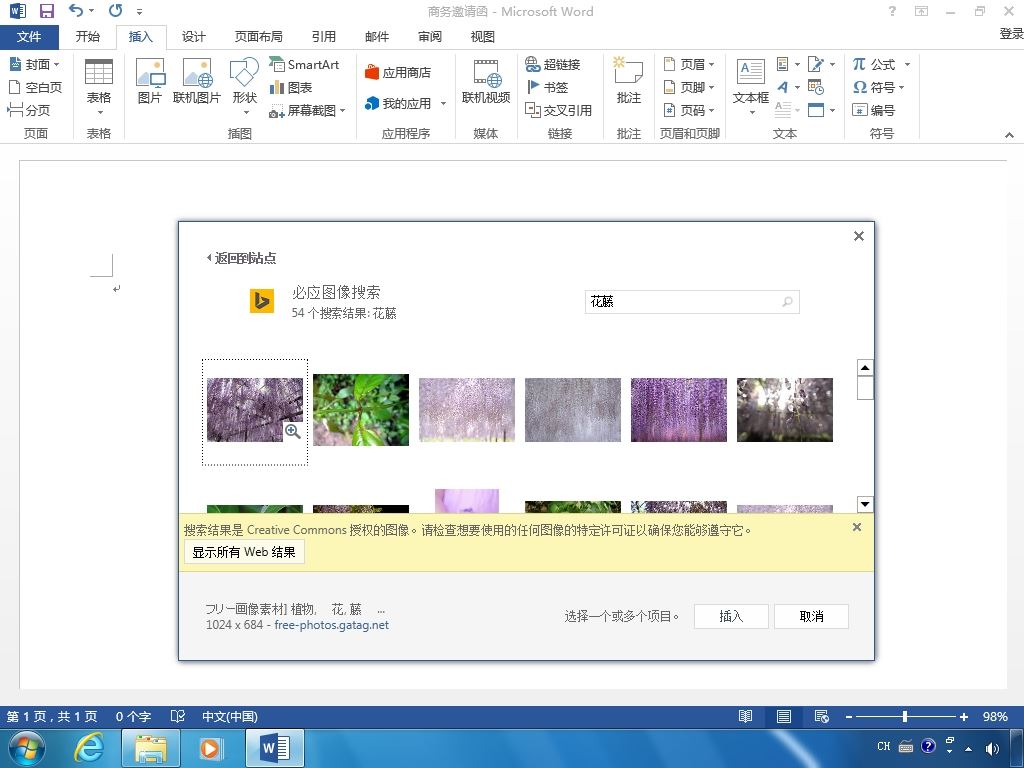Switch to the 设计 tab

point(193,37)
